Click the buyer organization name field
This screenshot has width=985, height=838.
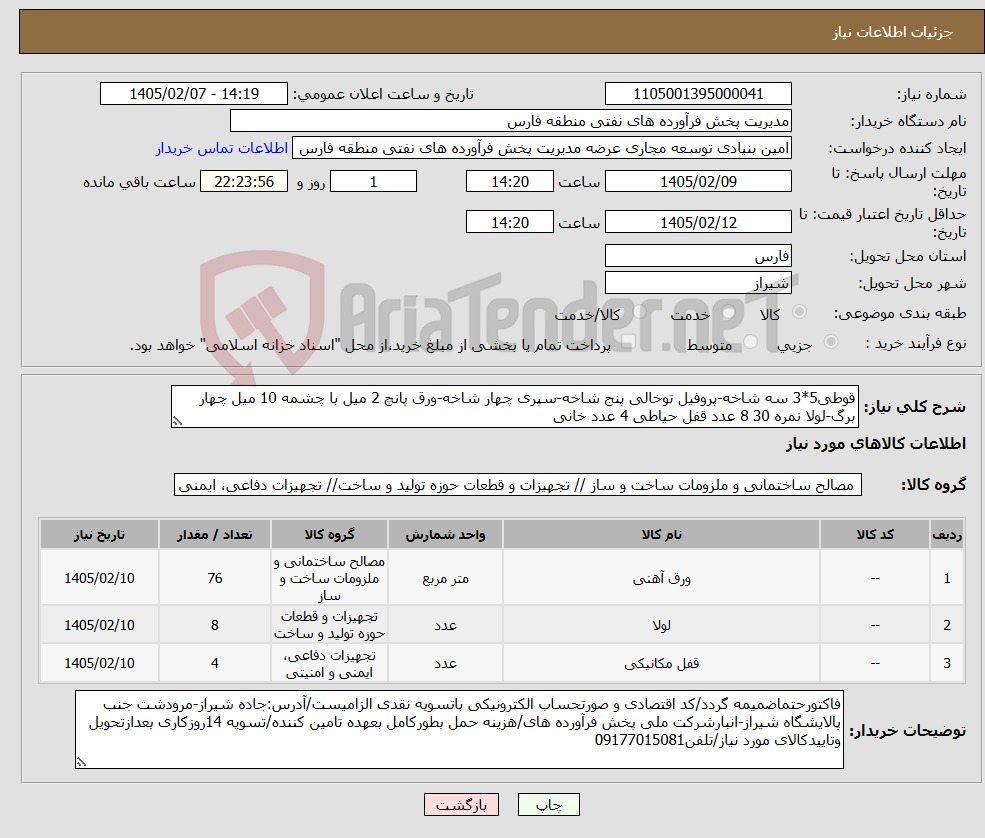click(x=511, y=121)
